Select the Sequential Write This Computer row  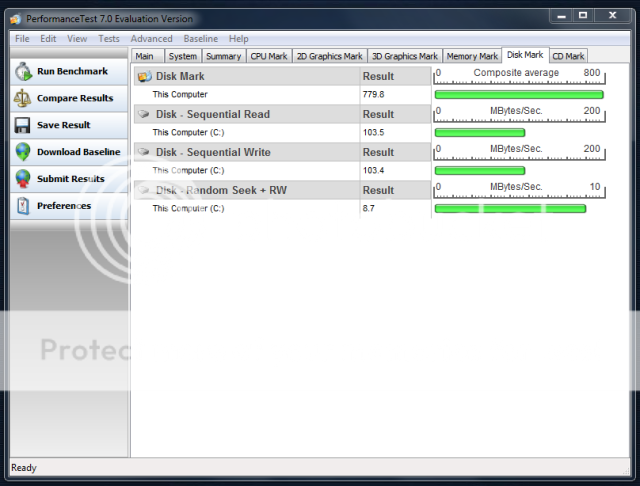(x=245, y=170)
